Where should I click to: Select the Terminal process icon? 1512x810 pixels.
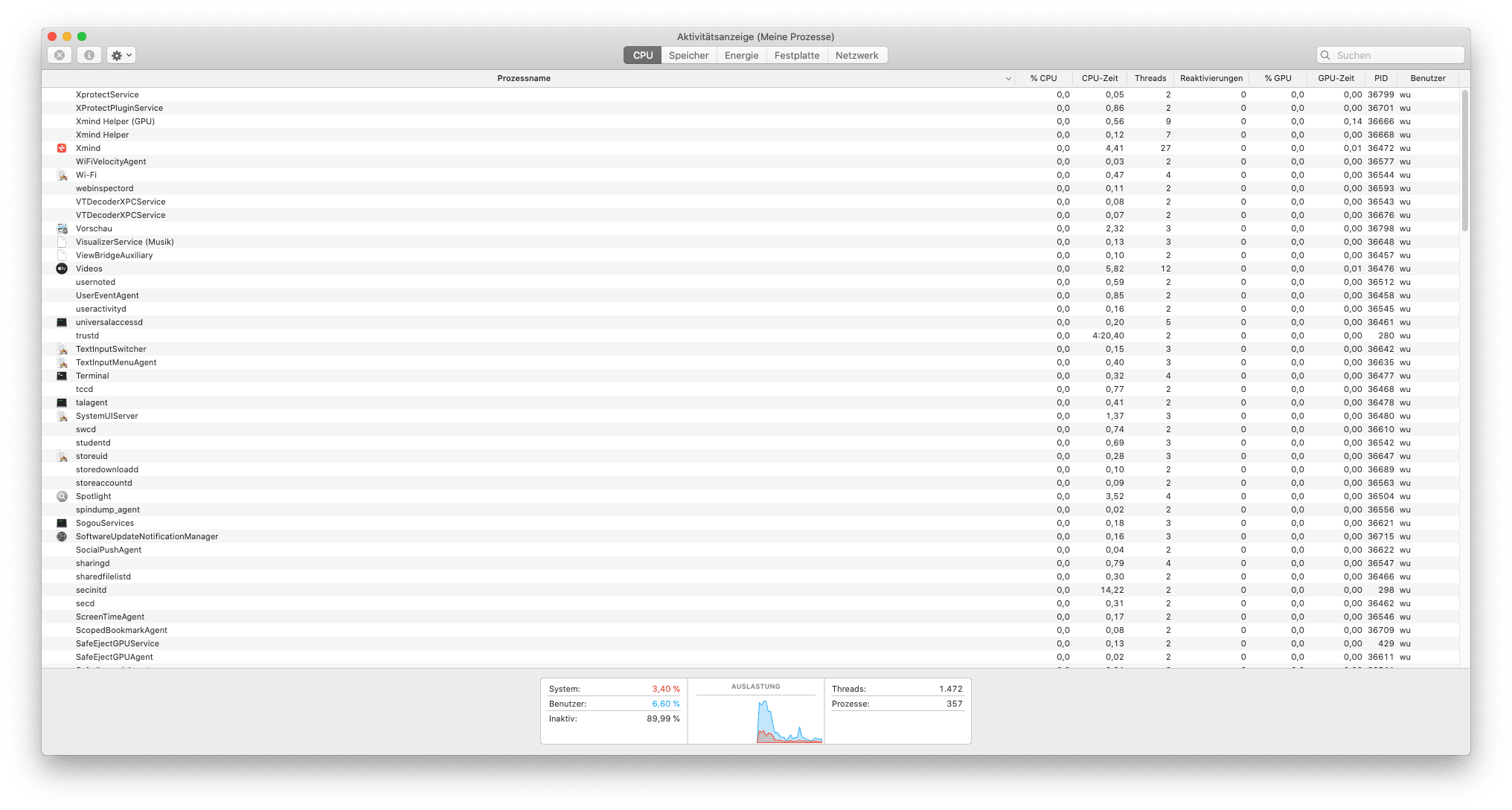[x=63, y=376]
